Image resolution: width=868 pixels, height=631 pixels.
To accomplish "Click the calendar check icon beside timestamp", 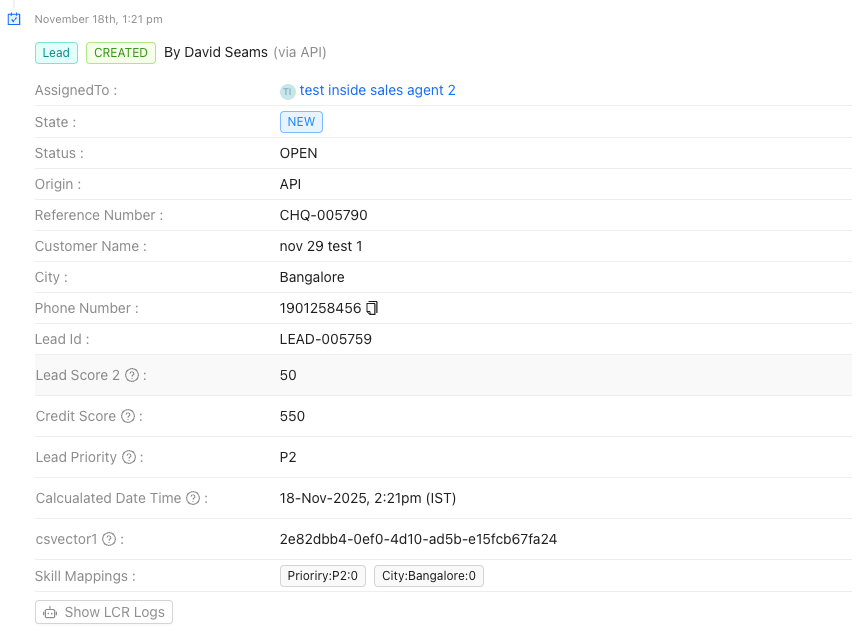I will tap(14, 19).
